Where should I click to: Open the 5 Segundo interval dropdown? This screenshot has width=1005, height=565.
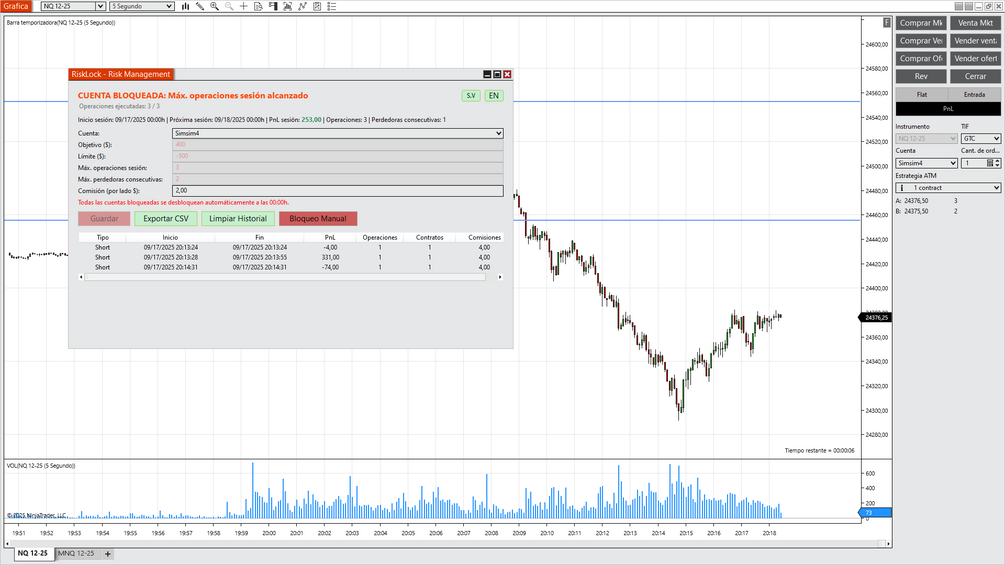pos(142,6)
